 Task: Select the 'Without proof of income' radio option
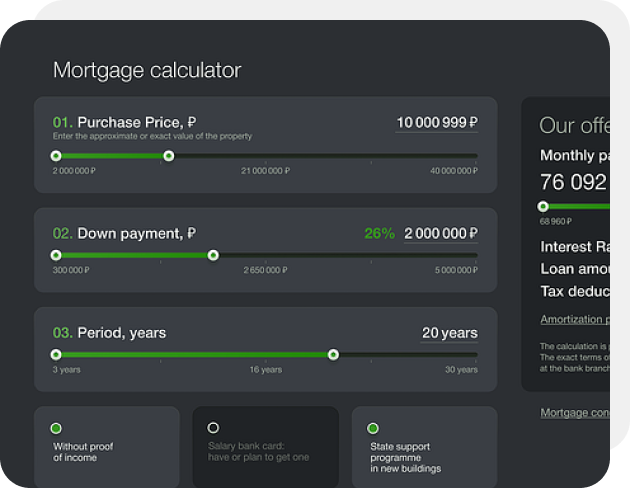tap(56, 428)
